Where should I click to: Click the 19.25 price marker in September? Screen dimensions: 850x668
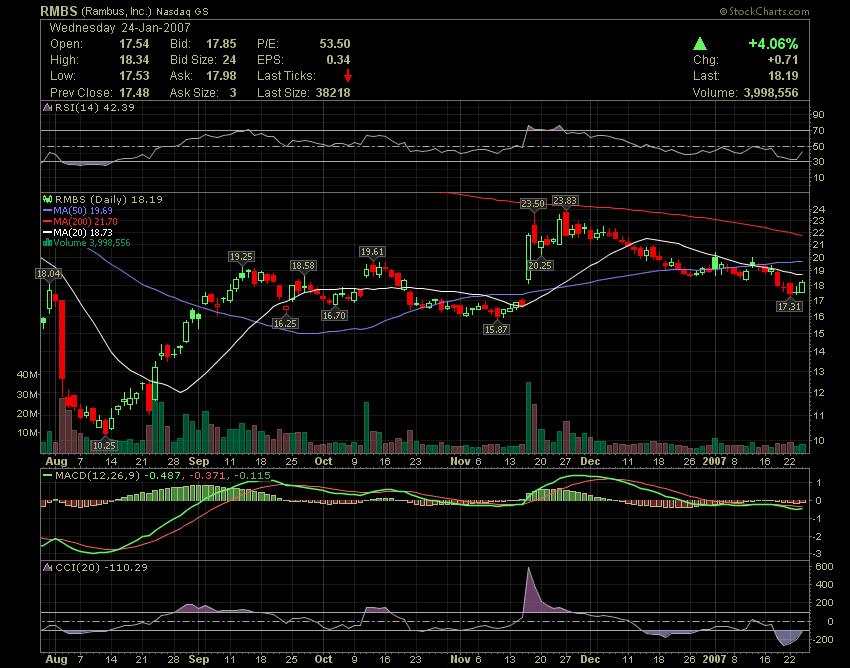point(241,256)
